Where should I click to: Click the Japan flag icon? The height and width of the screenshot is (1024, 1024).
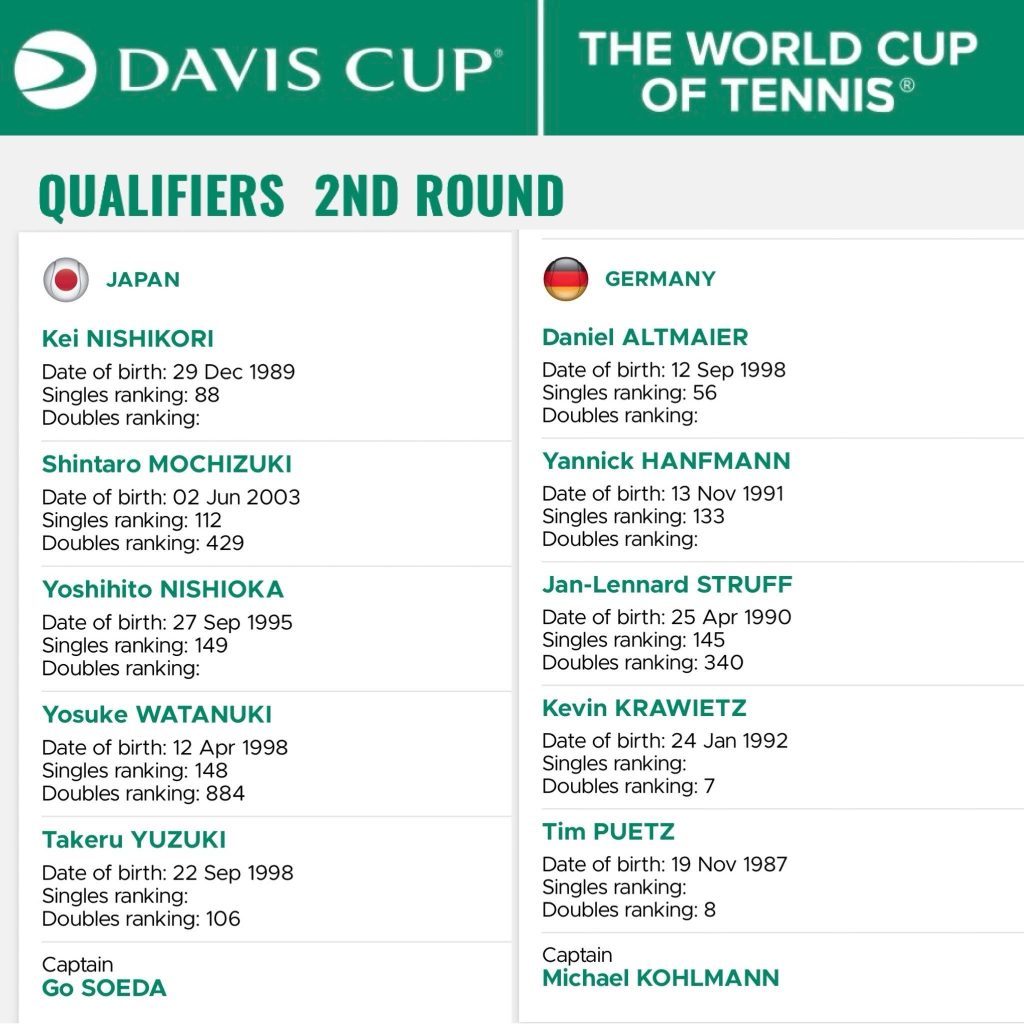[x=66, y=280]
